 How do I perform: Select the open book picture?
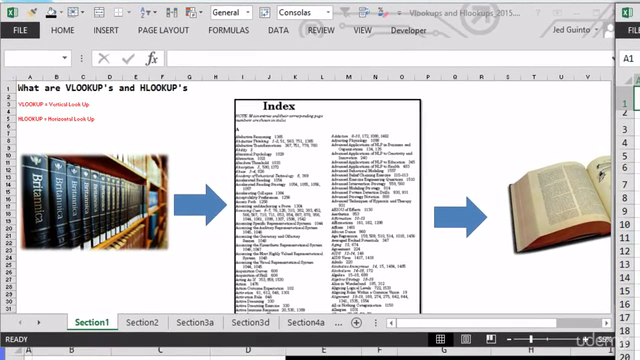(x=559, y=204)
